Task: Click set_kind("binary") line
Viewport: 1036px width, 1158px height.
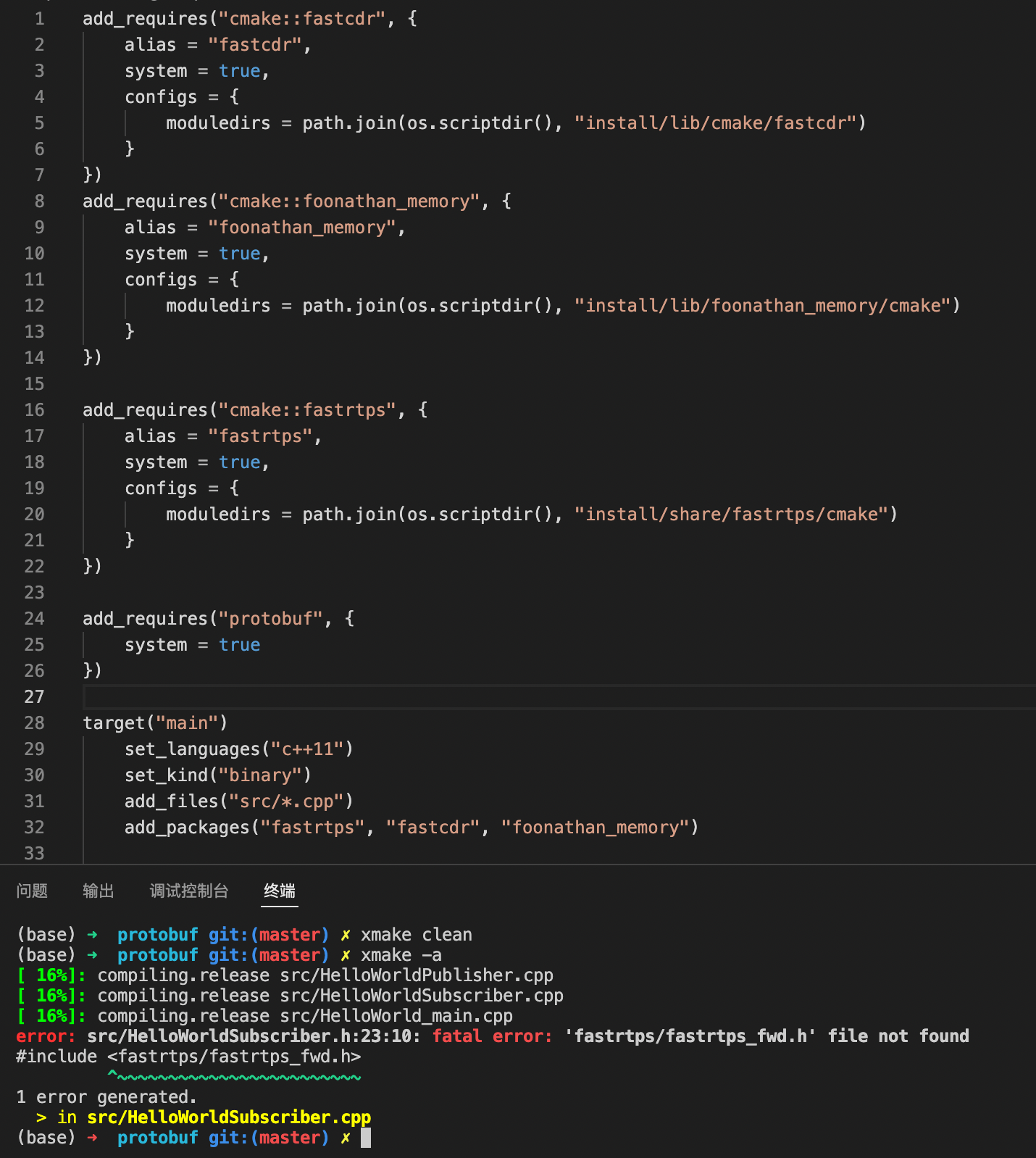Action: 217,775
